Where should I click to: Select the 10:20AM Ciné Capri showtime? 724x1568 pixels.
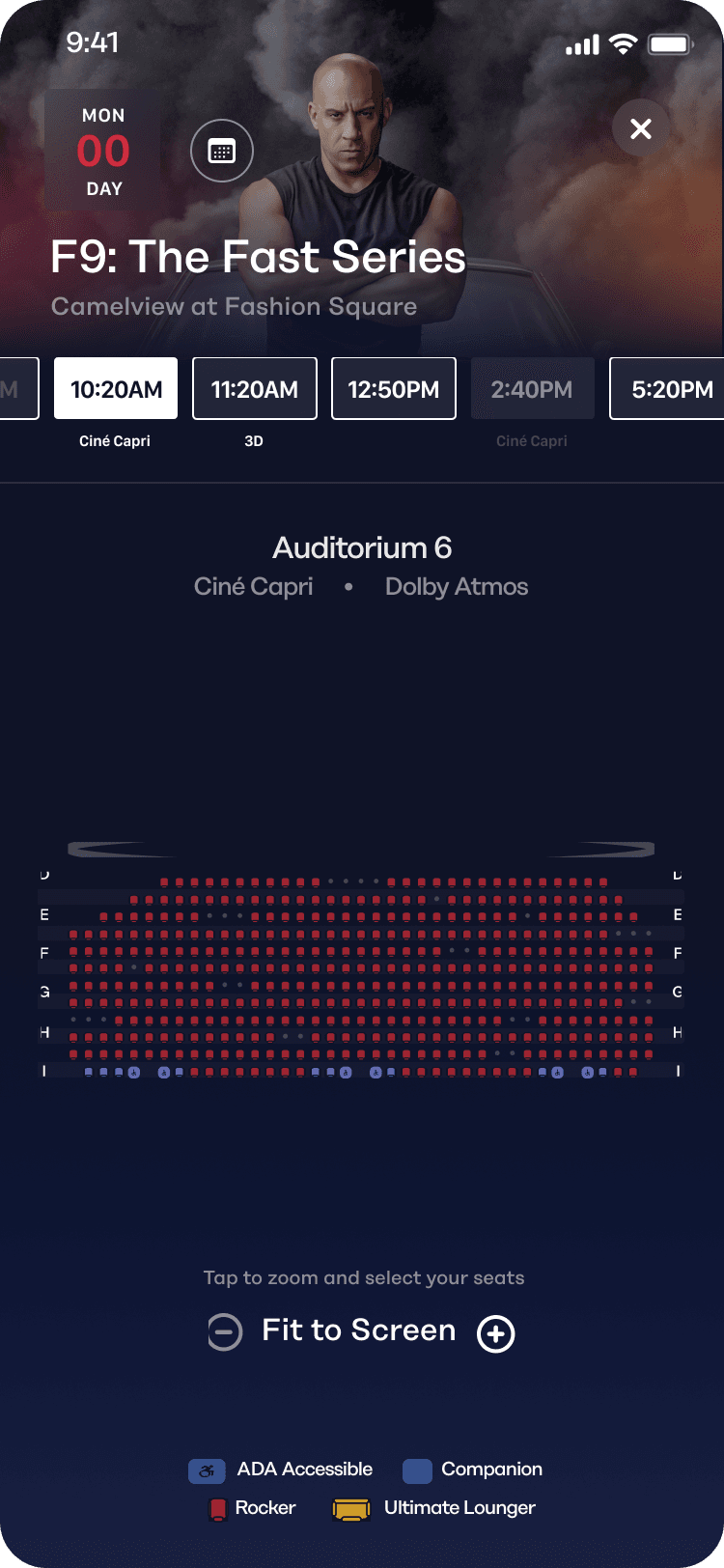point(116,389)
